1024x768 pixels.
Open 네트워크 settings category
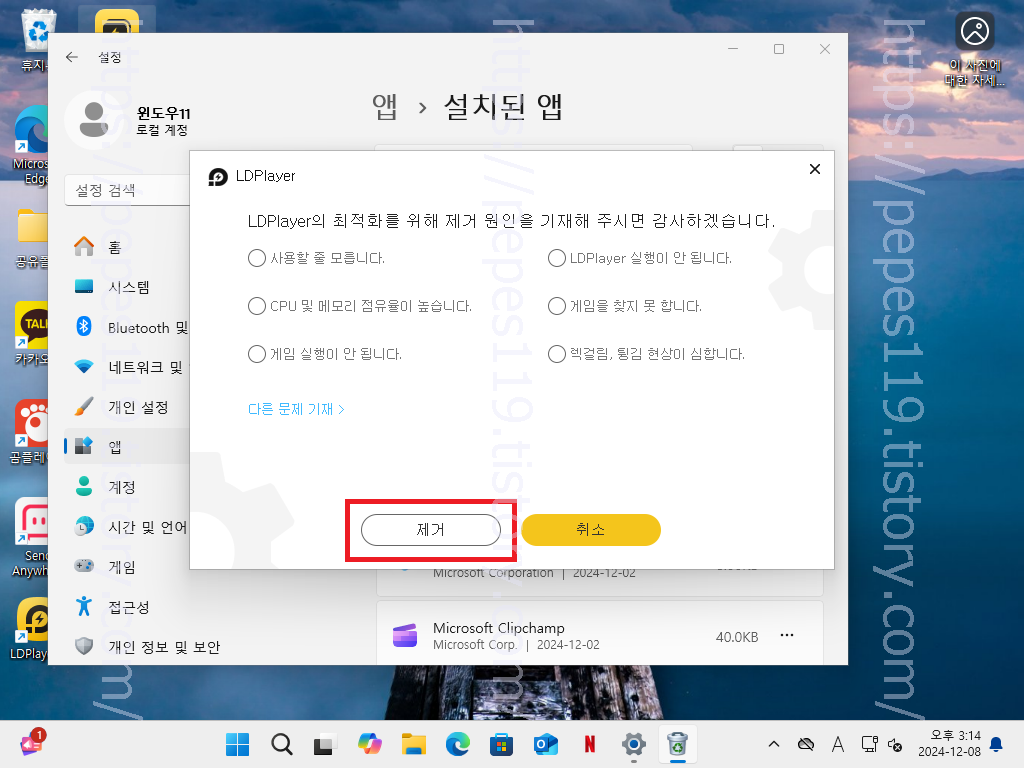click(x=127, y=367)
